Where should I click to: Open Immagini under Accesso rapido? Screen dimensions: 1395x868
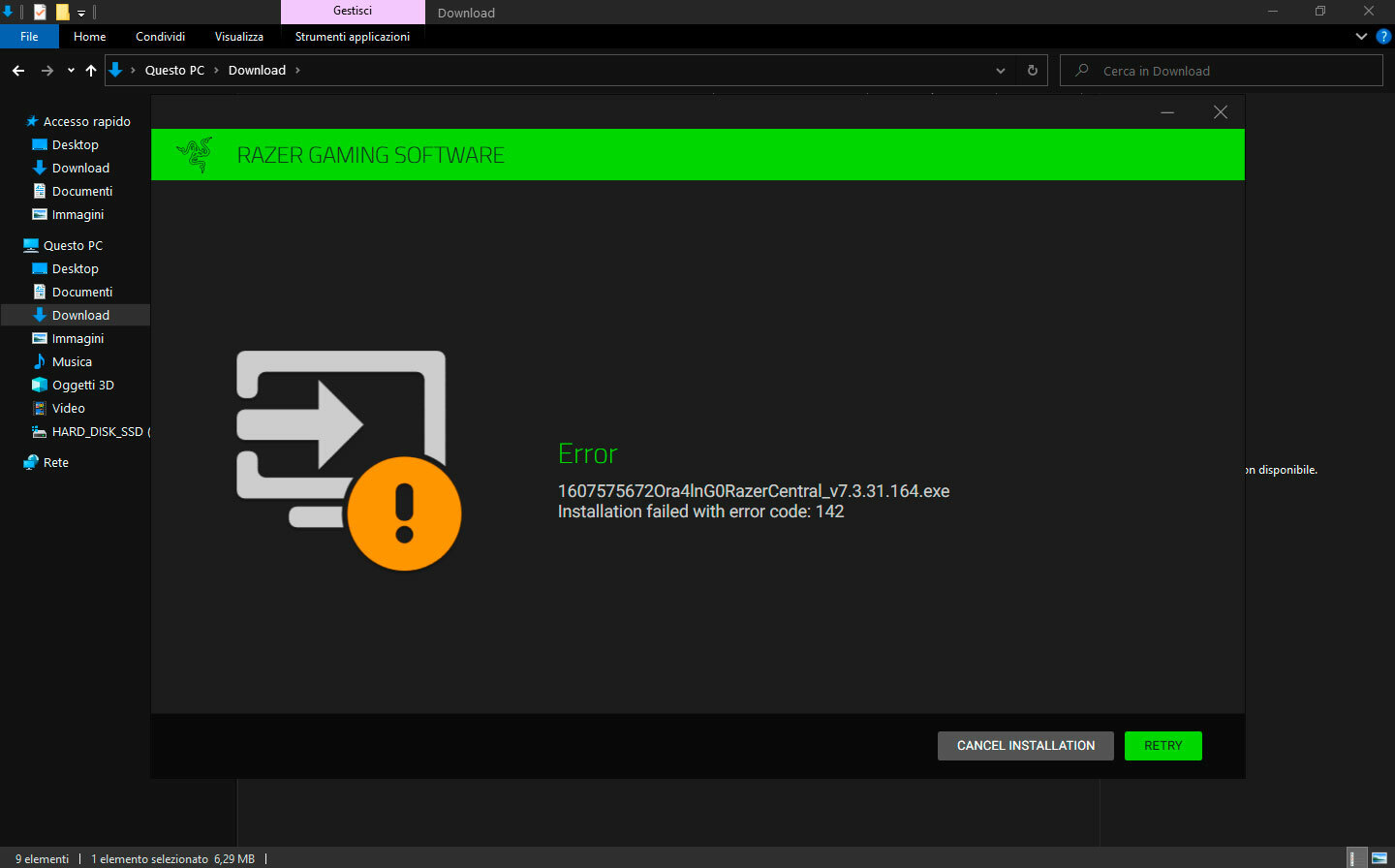(77, 214)
